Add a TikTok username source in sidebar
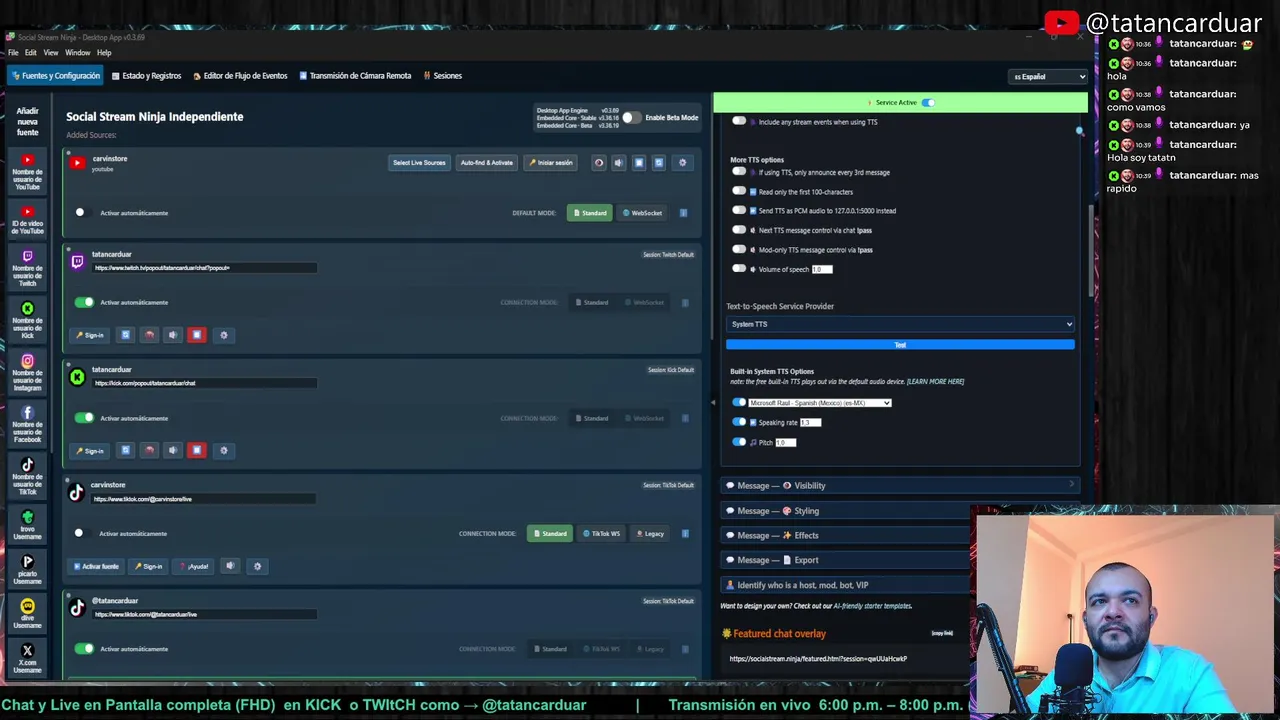Screen dimensions: 1280x720 pos(27,476)
